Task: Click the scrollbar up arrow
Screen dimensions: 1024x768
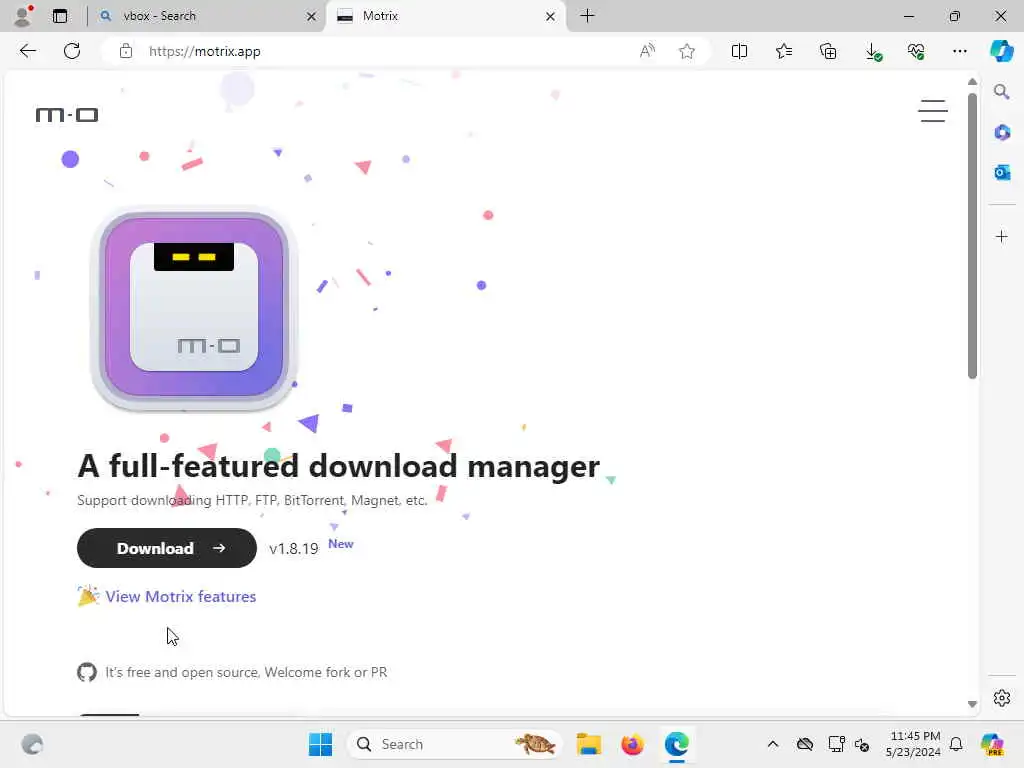Action: pyautogui.click(x=972, y=82)
